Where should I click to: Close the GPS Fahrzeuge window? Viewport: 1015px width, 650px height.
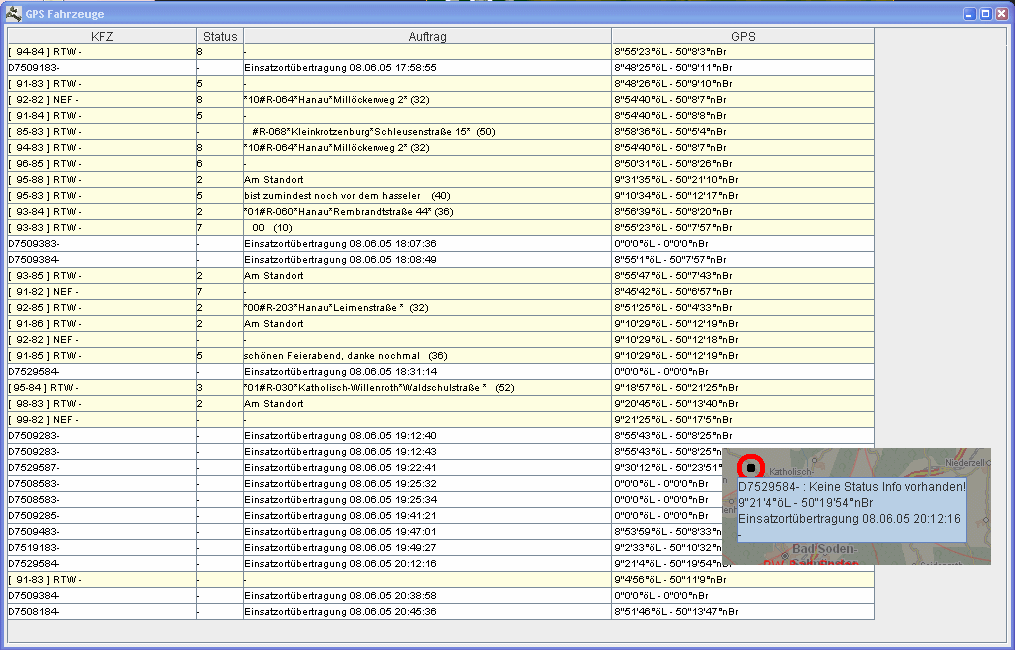pos(1002,14)
